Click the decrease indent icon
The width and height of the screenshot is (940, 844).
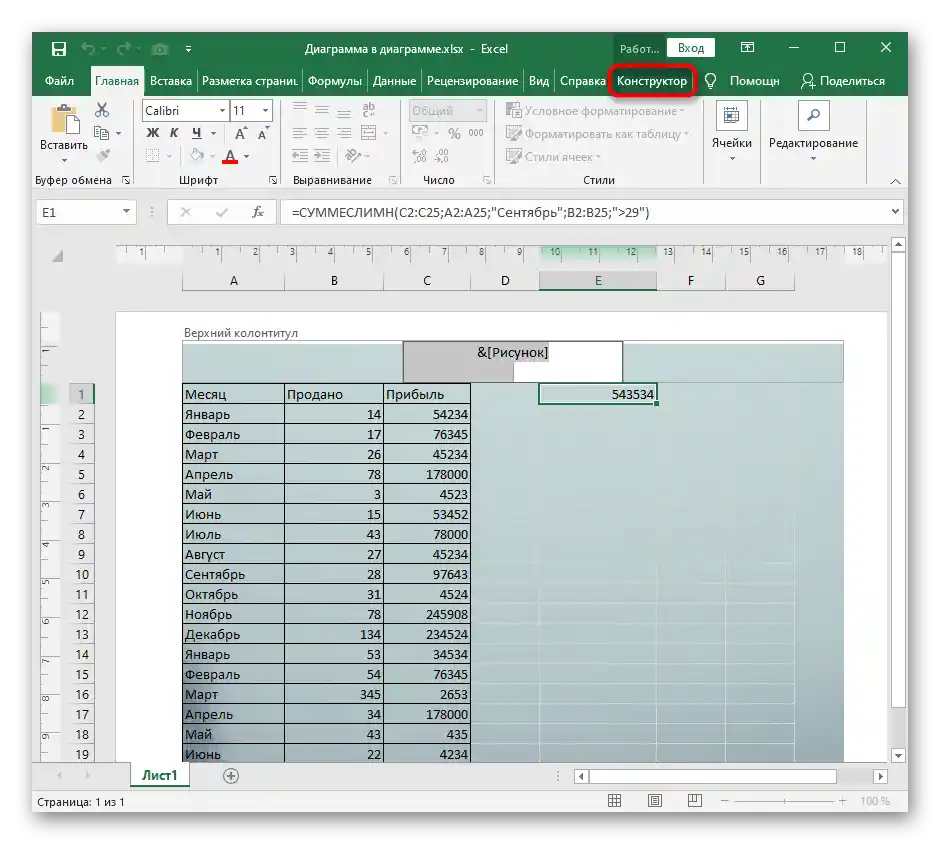pyautogui.click(x=299, y=156)
